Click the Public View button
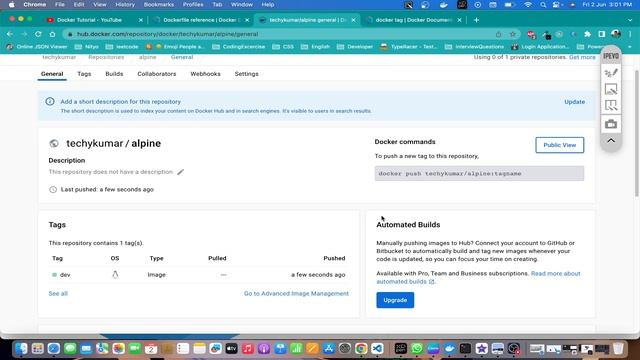 tap(560, 145)
